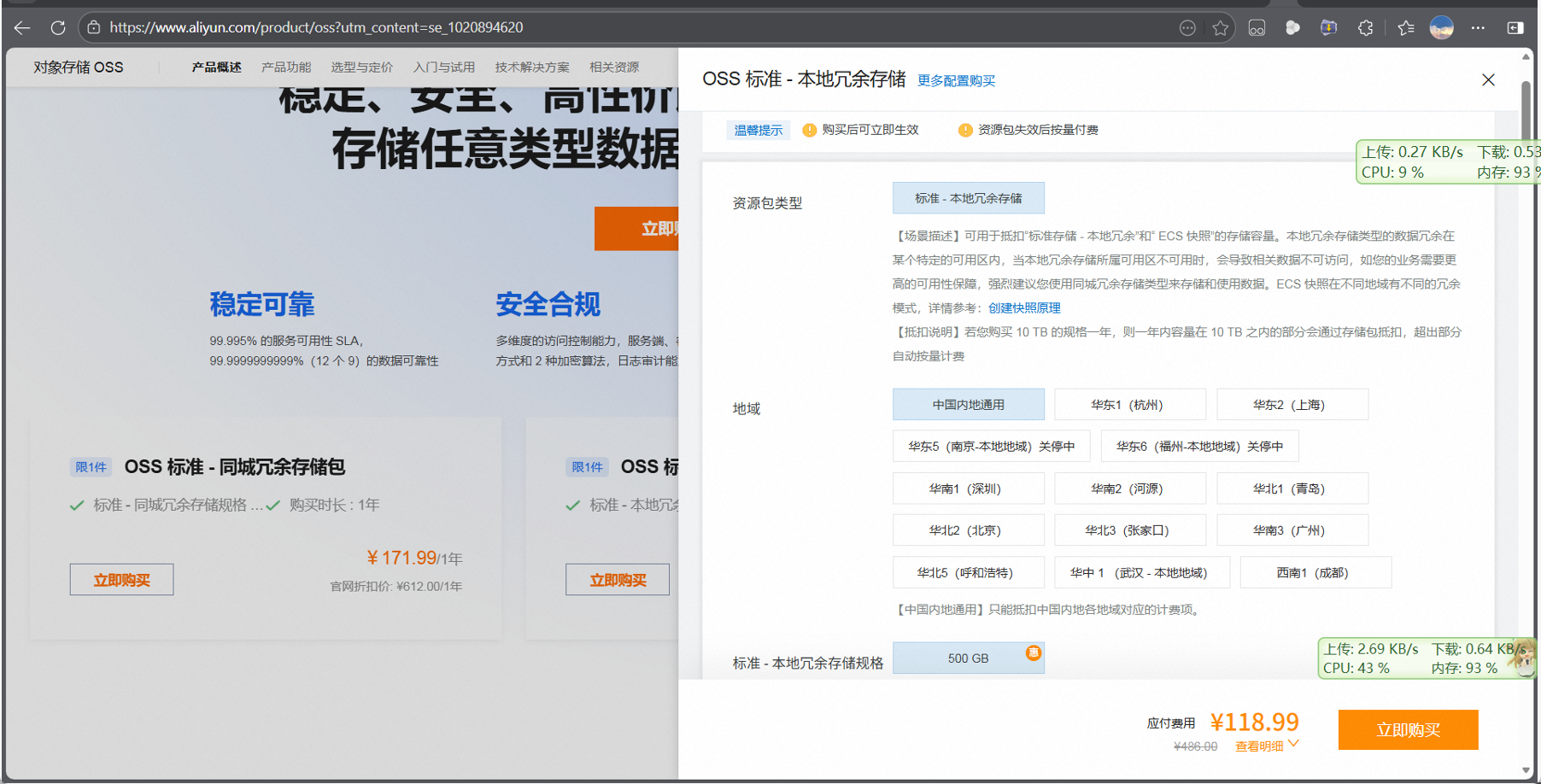The image size is (1541, 784).
Task: Open the 相关资源 tab
Action: tap(614, 67)
